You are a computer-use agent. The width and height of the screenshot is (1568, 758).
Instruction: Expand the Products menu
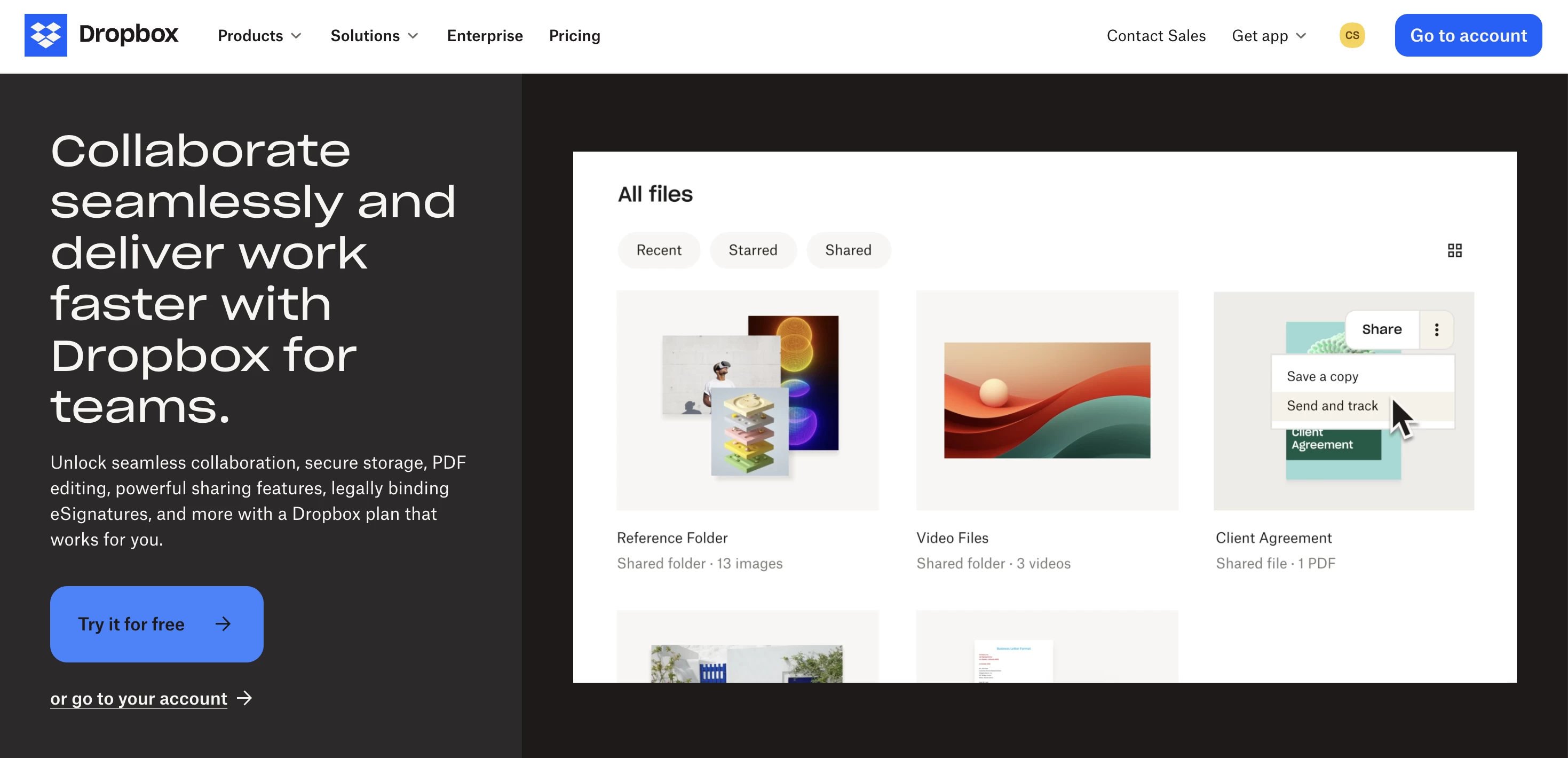(x=260, y=36)
